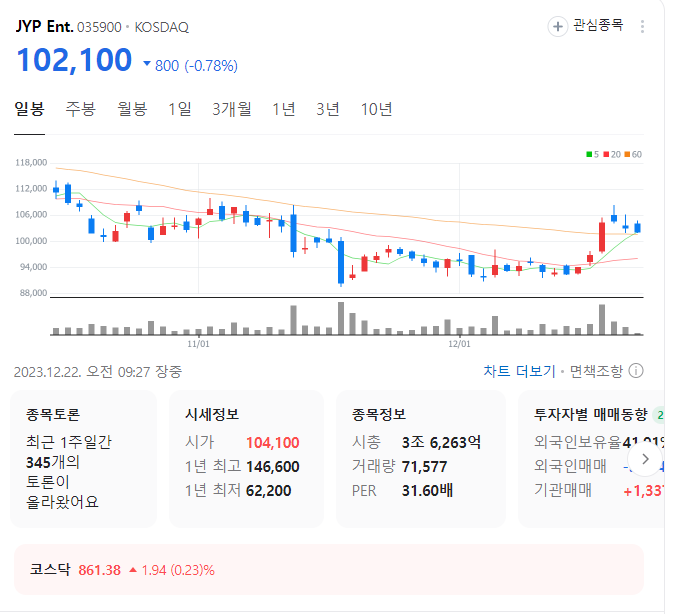676x614 pixels.
Task: Click the 1년 최저 62,200 value
Action: [x=269, y=491]
